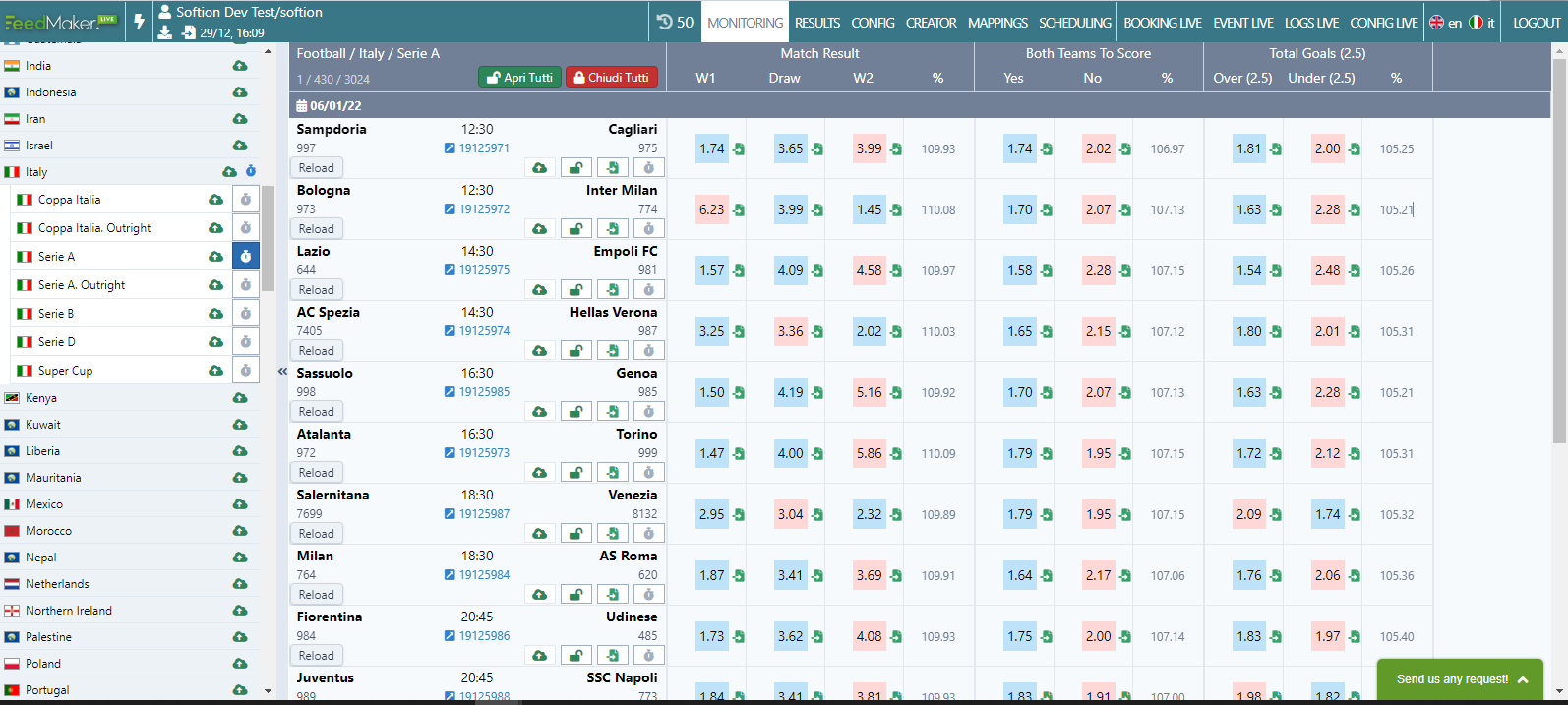Go to the SCHEDULING menu item
1568x705 pixels.
[1075, 23]
